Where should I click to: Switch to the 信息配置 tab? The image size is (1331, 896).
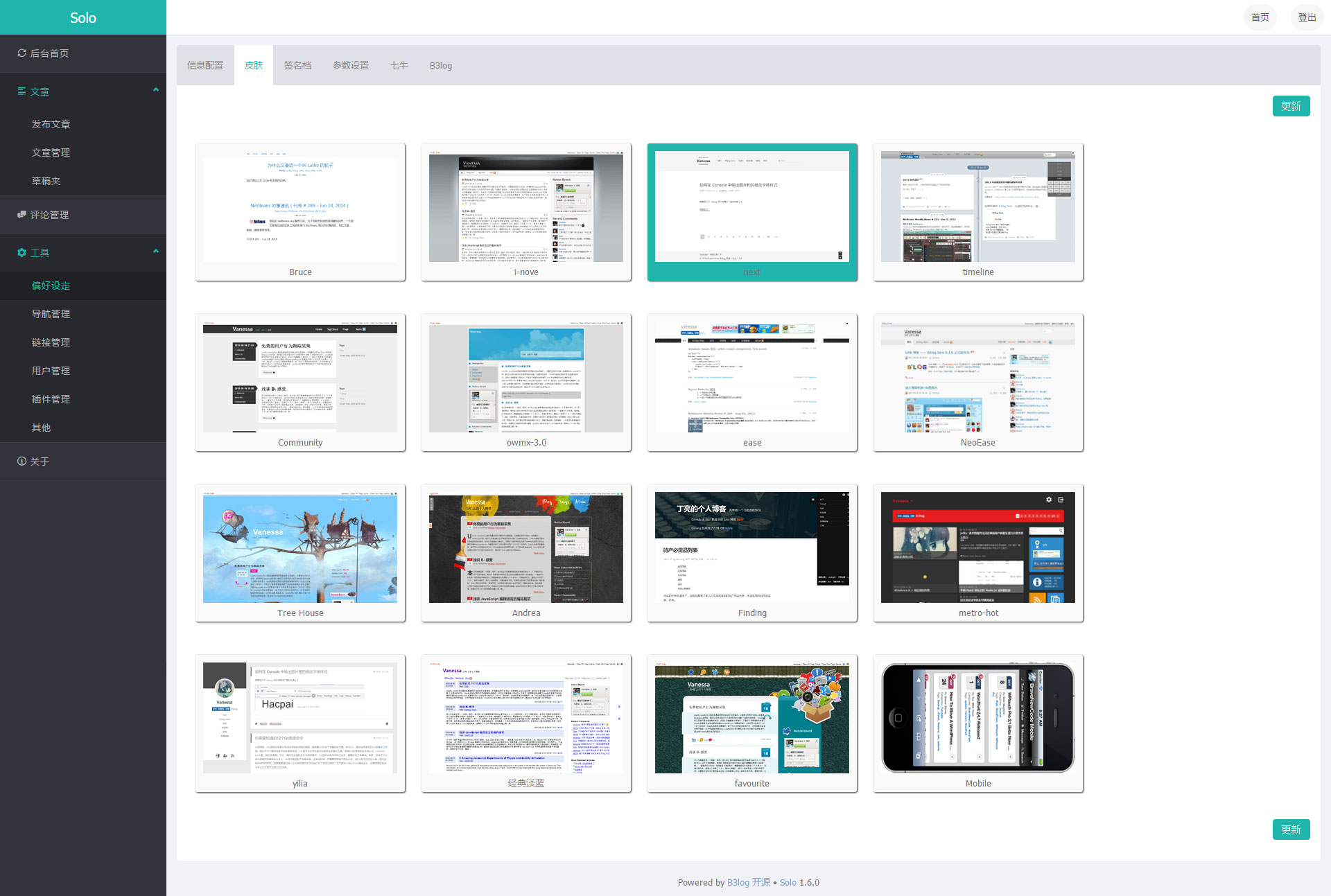click(x=205, y=65)
